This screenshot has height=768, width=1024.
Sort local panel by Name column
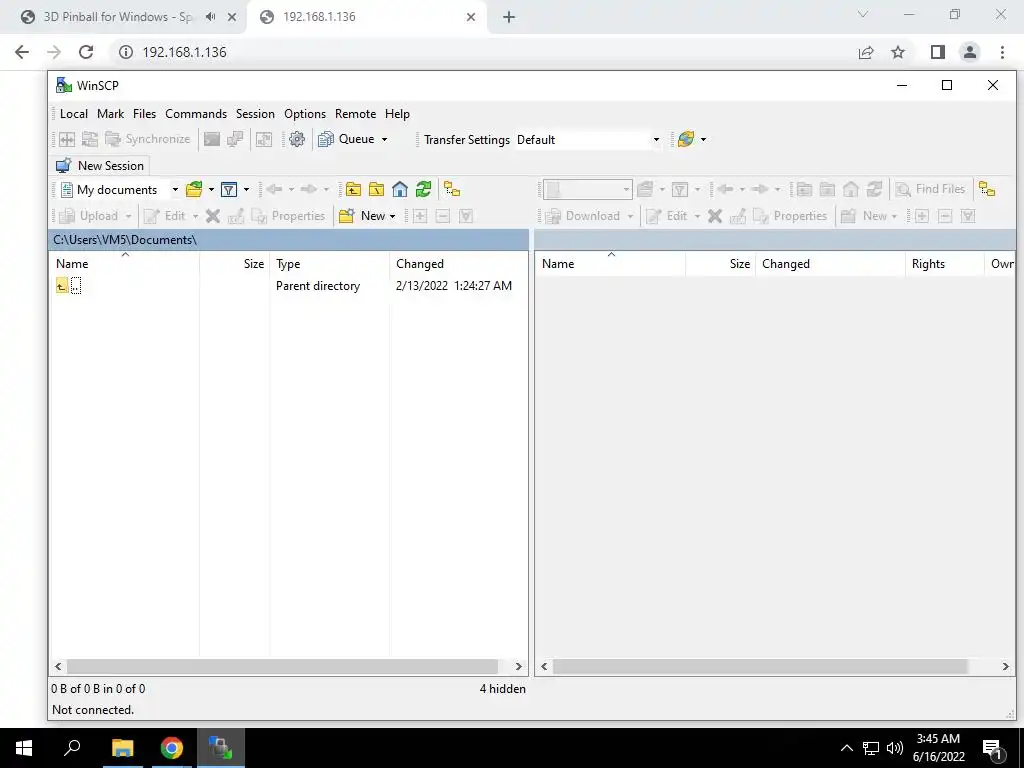click(124, 264)
